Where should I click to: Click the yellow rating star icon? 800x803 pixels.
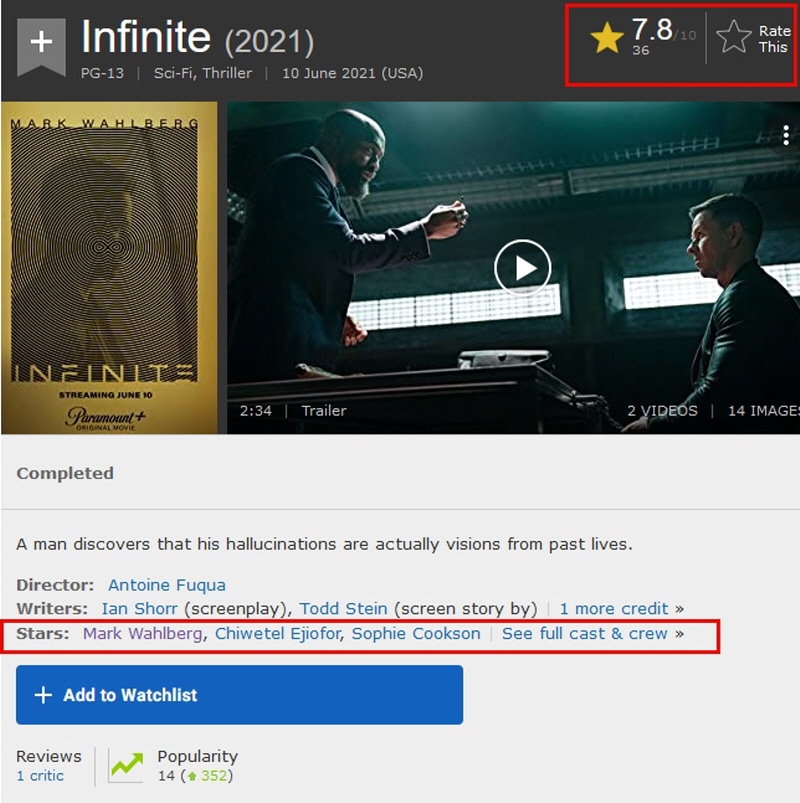607,37
